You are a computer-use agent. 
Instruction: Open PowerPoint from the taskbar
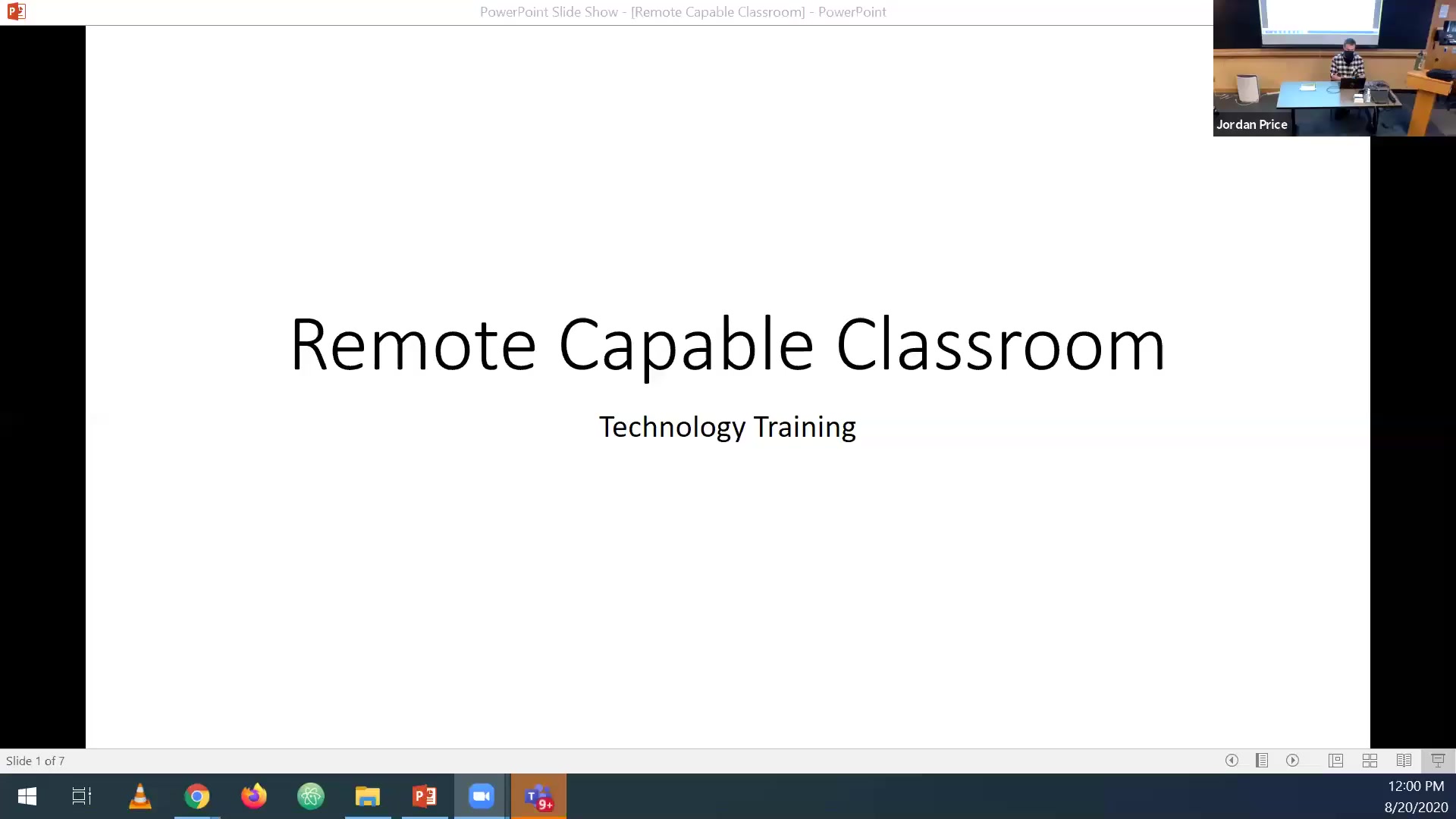click(425, 796)
